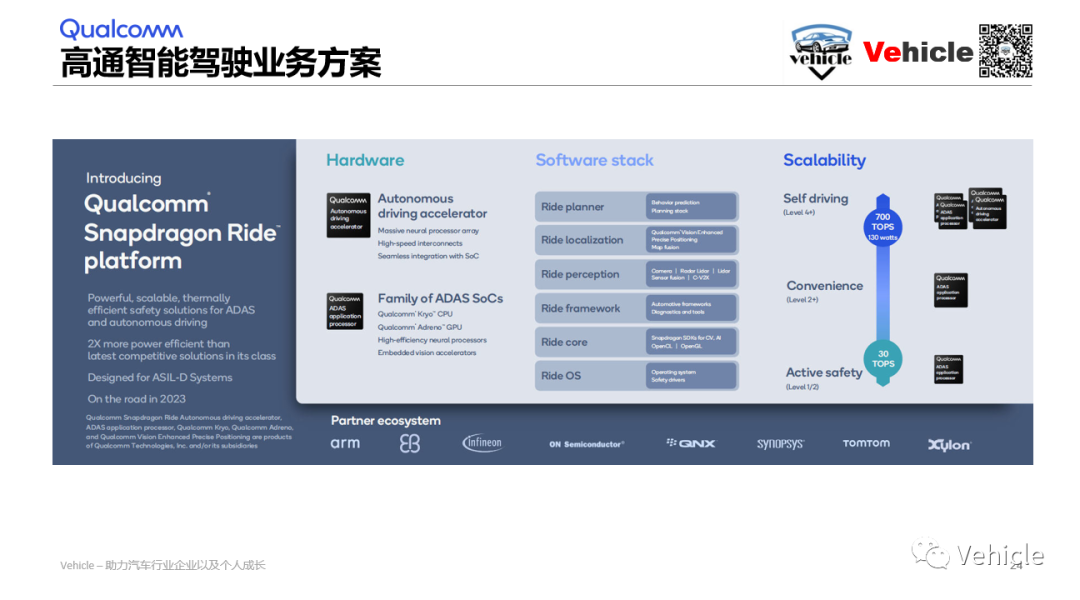This screenshot has height=600, width=1080.
Task: Click the 700 TOPS circle marker
Action: pyautogui.click(x=882, y=227)
